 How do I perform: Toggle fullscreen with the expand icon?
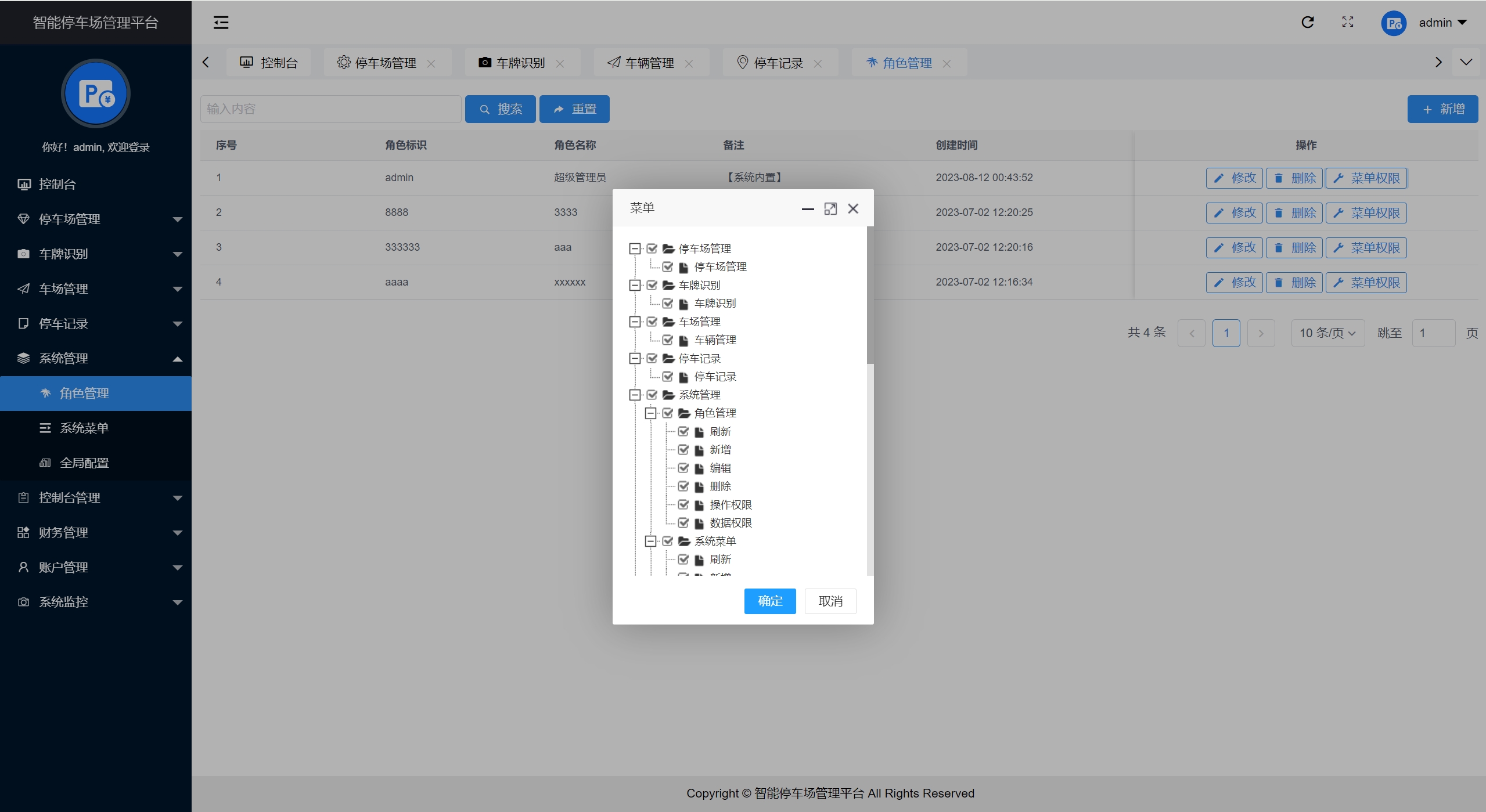pyautogui.click(x=1347, y=22)
